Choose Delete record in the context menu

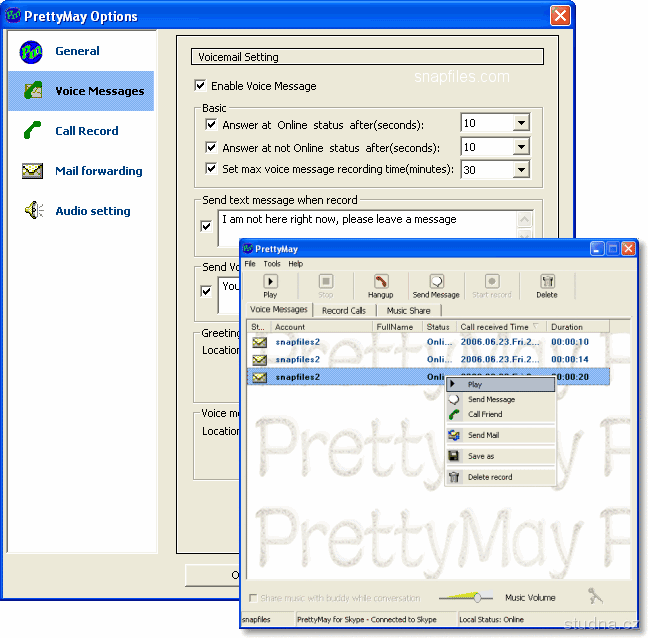(x=500, y=477)
